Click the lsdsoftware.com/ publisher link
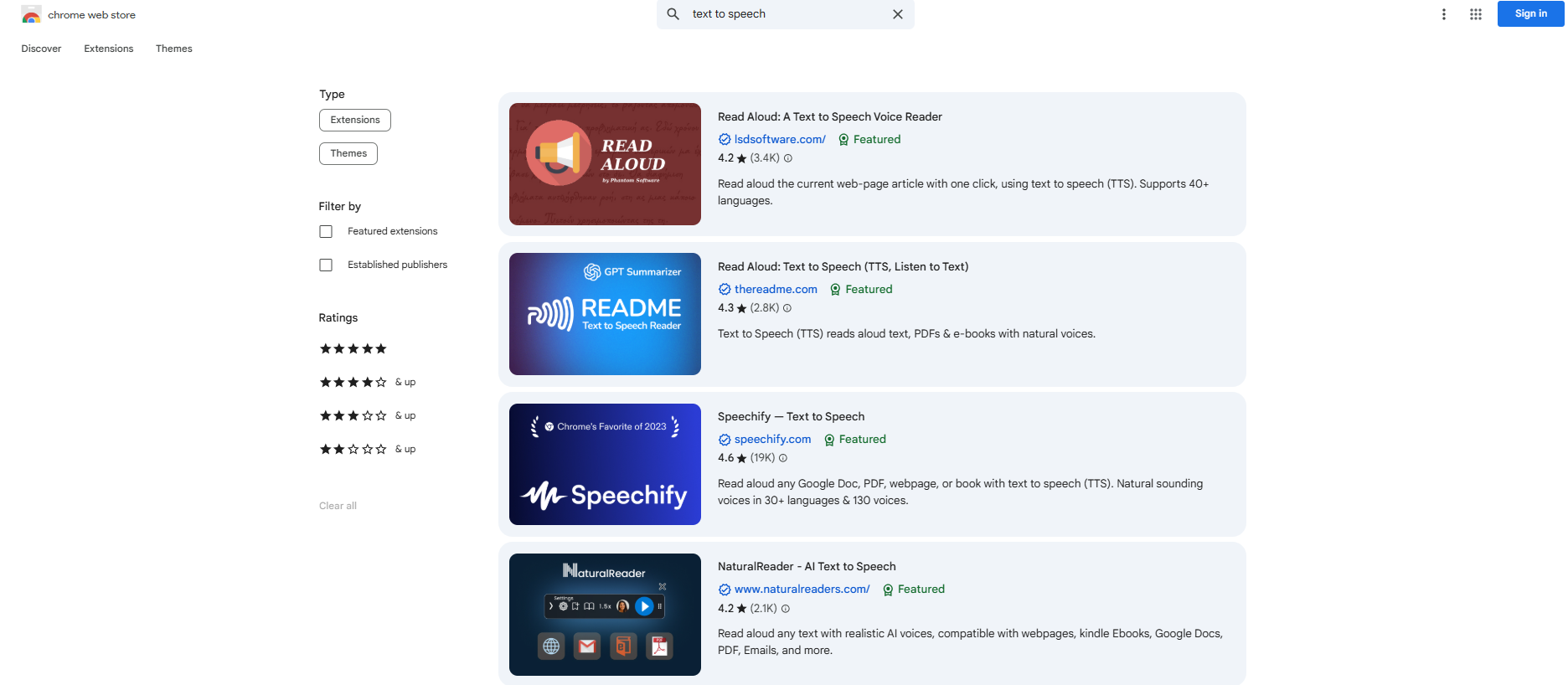 (780, 139)
